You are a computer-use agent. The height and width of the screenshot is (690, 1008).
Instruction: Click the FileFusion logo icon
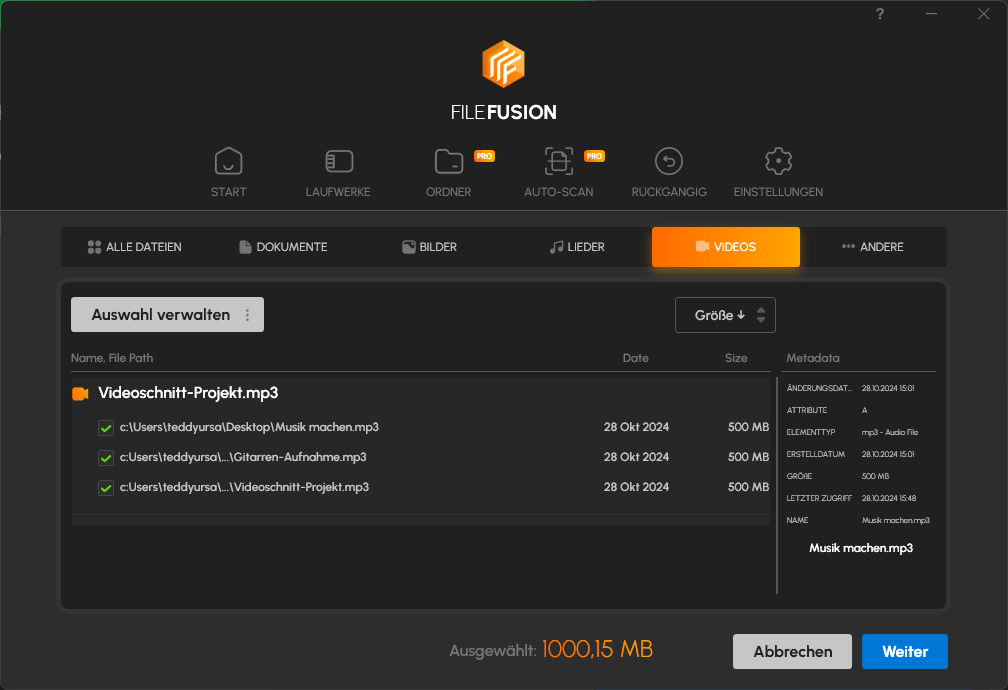tap(504, 64)
